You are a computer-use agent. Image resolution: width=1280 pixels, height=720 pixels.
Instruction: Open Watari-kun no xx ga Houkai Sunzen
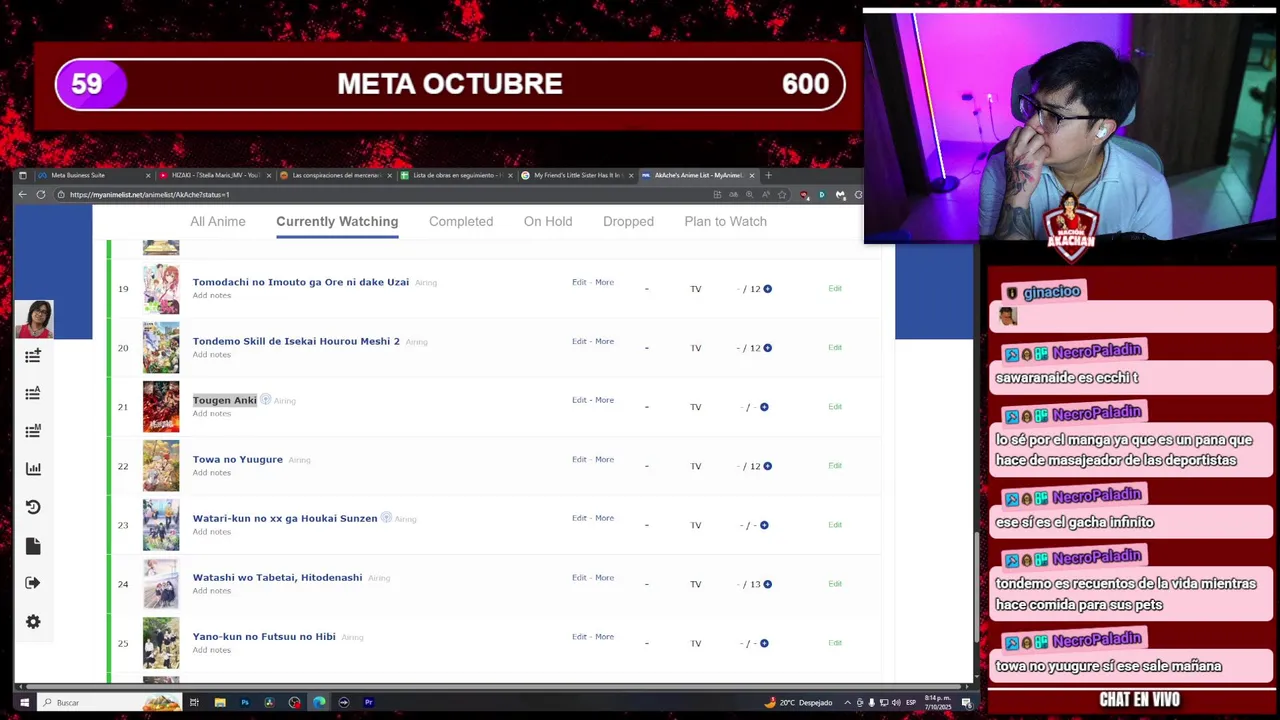[x=285, y=518]
